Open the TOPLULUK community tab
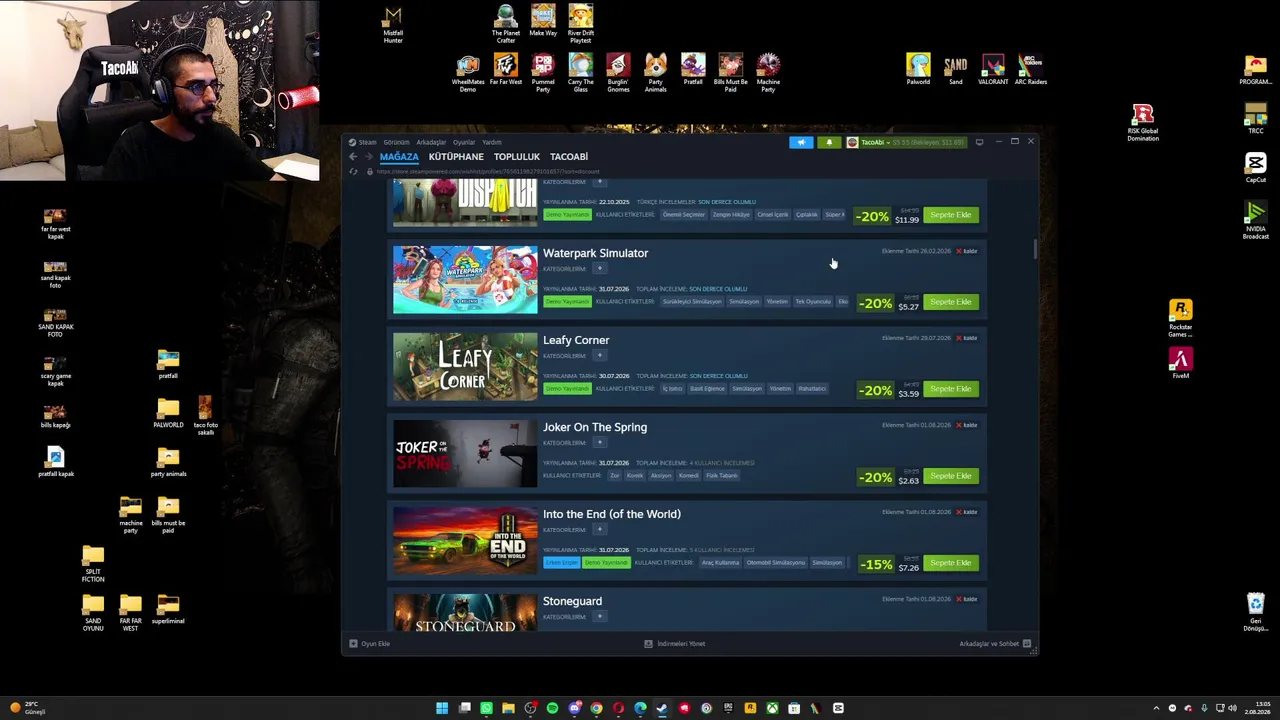The height and width of the screenshot is (720, 1280). coord(517,157)
